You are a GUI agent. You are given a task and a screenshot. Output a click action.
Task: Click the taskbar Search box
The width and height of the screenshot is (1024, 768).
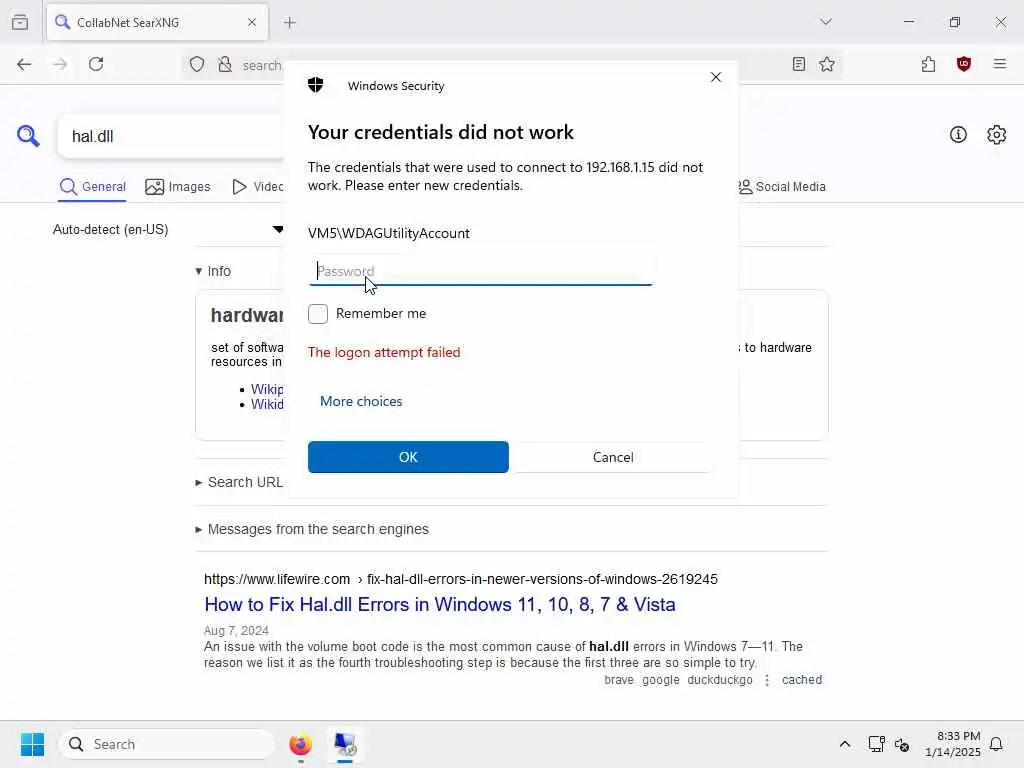[x=167, y=744]
